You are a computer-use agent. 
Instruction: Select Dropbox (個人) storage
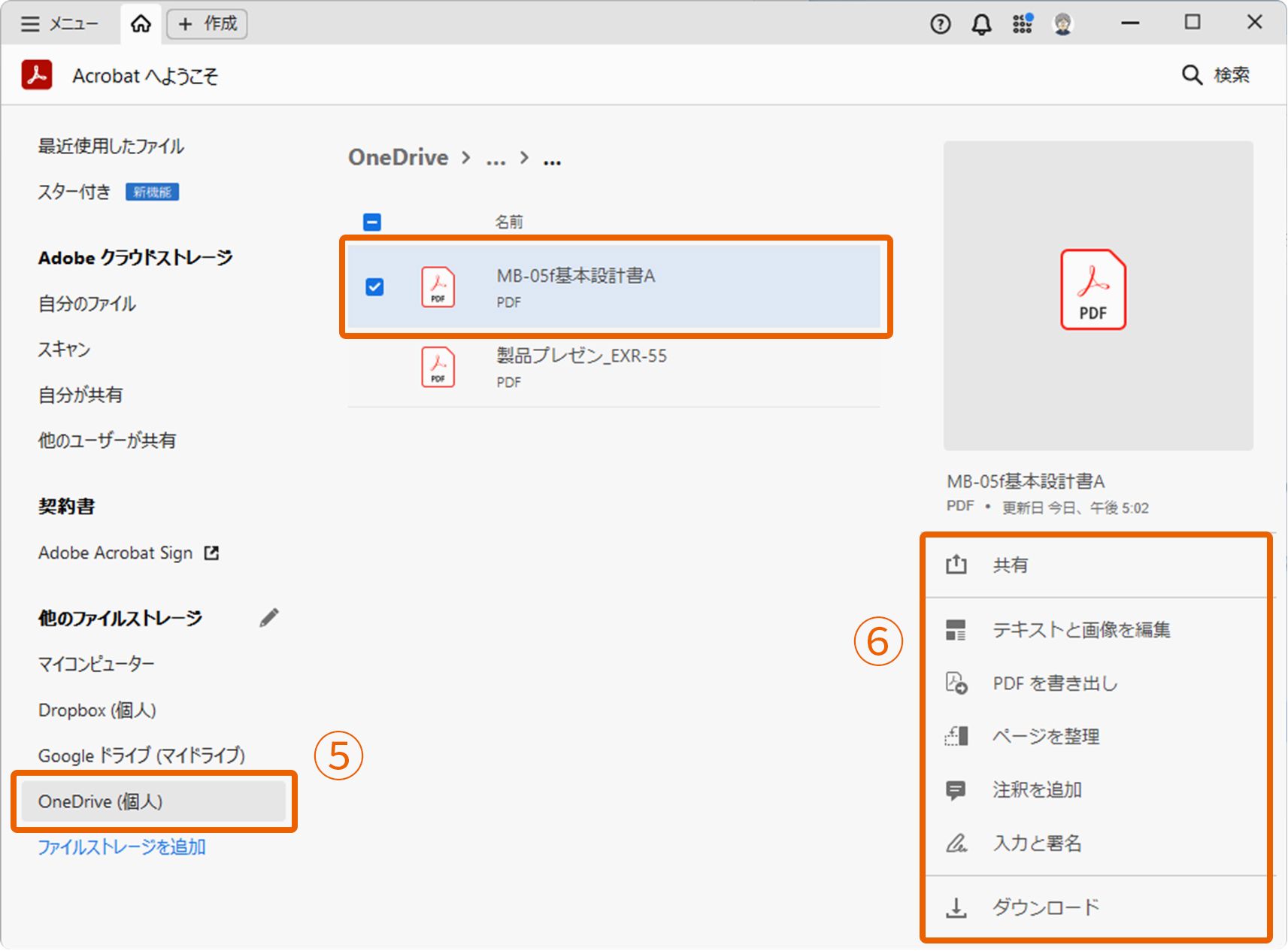pos(97,710)
